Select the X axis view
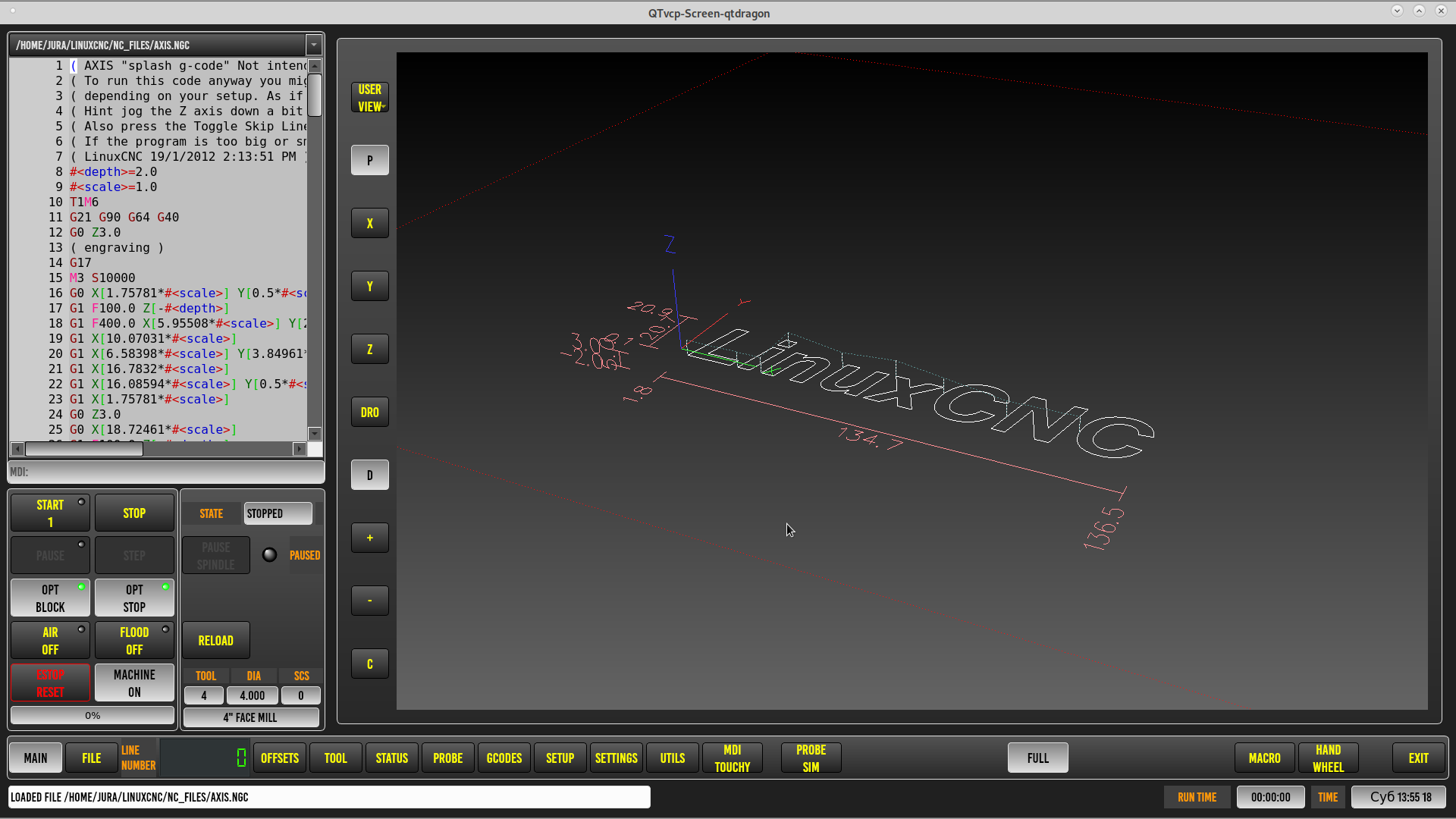Viewport: 1456px width, 819px height. (x=369, y=223)
